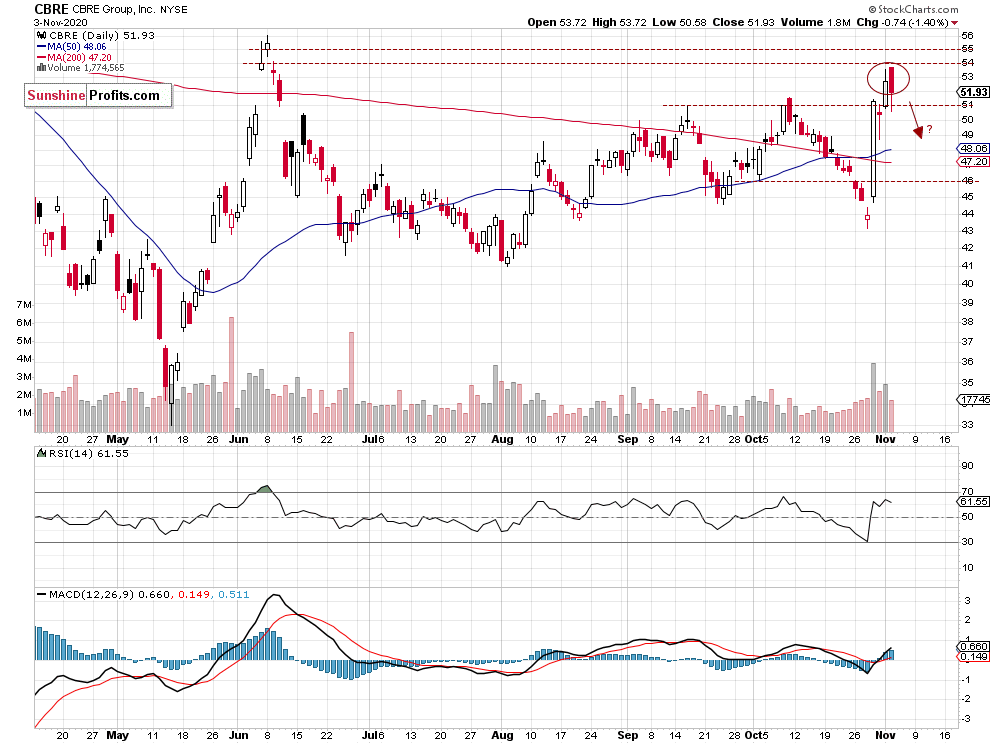990x744 pixels.
Task: Click the 70 overbought level on RSI axis
Action: click(x=967, y=491)
